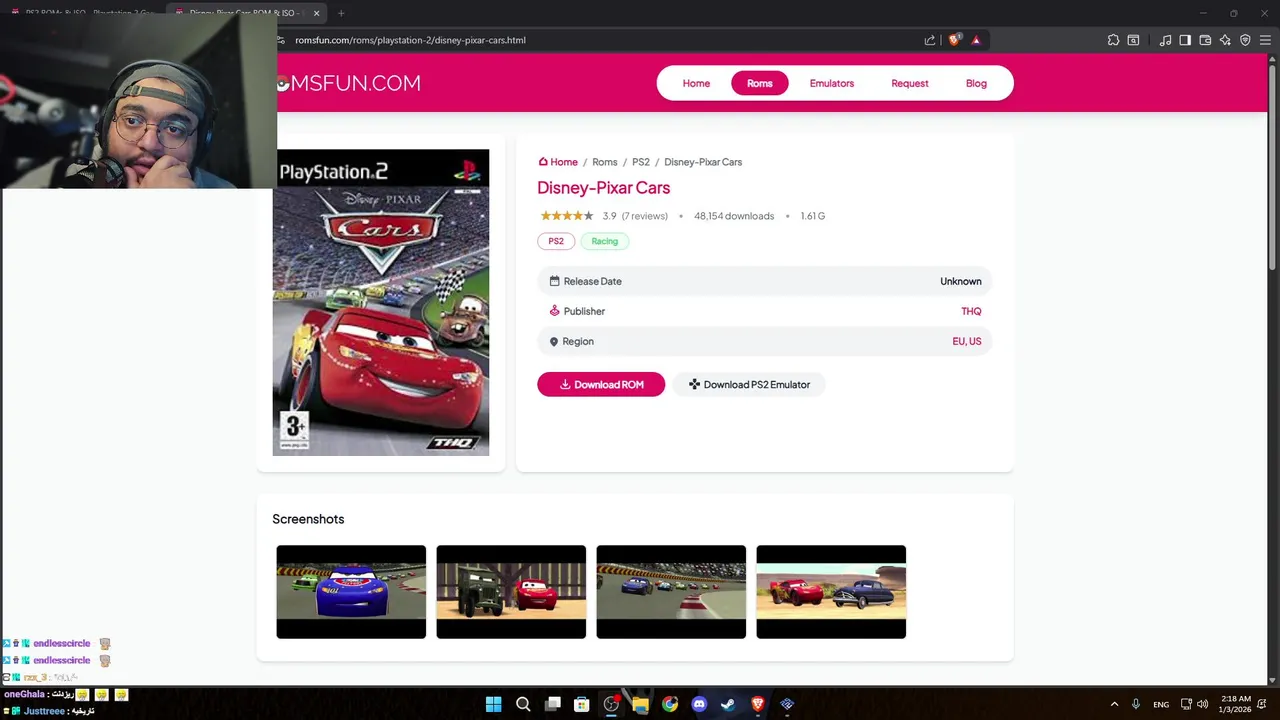Open the Request nav item

[x=909, y=83]
